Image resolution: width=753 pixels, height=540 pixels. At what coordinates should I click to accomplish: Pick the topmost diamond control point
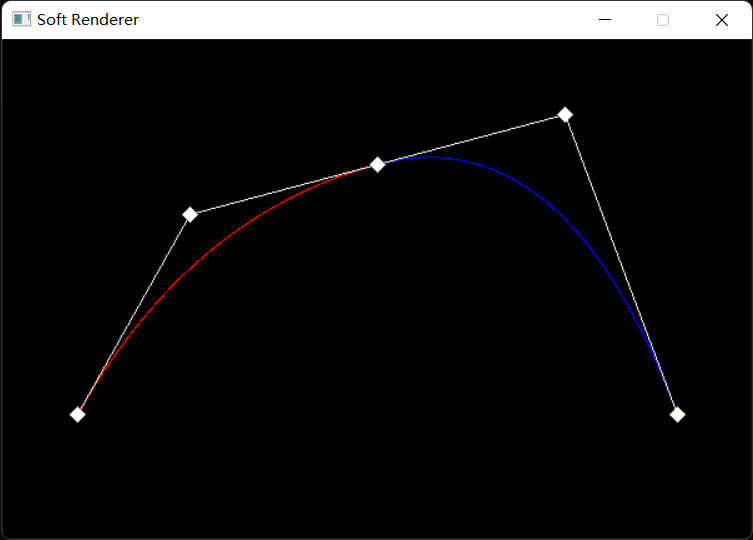coord(565,114)
